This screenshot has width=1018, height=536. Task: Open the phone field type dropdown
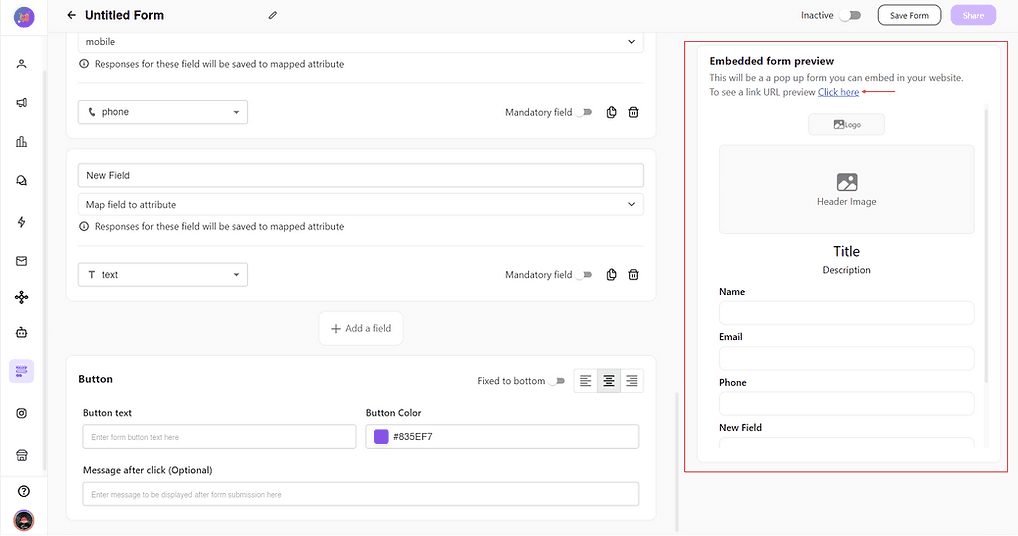coord(163,112)
